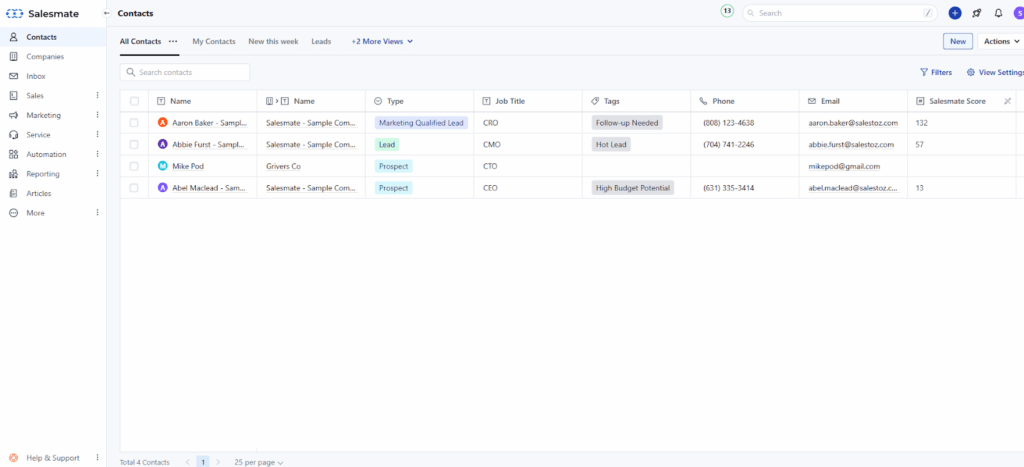Toggle the select-all checkbox in the header
This screenshot has width=1024, height=467.
(134, 101)
